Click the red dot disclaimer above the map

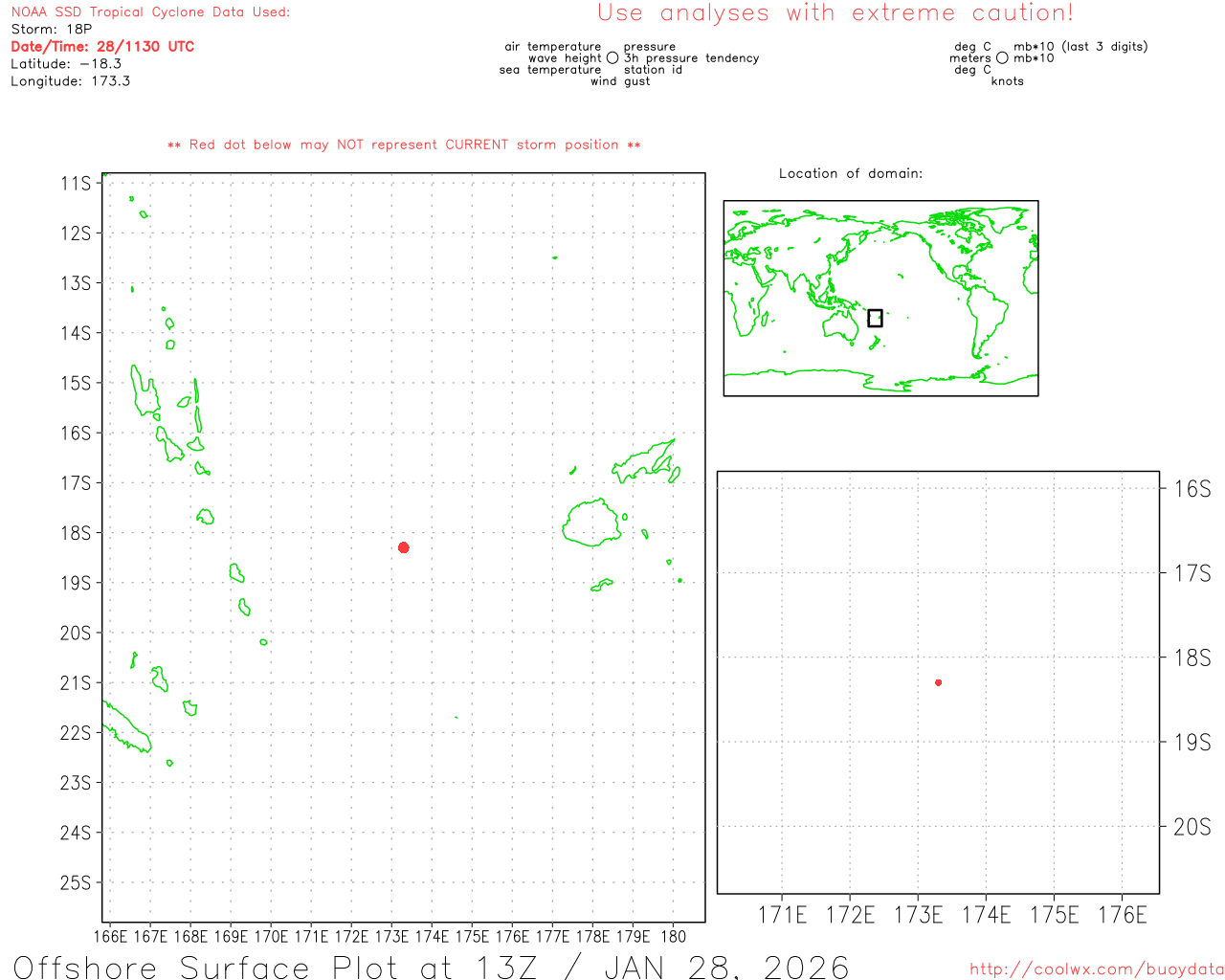(404, 145)
